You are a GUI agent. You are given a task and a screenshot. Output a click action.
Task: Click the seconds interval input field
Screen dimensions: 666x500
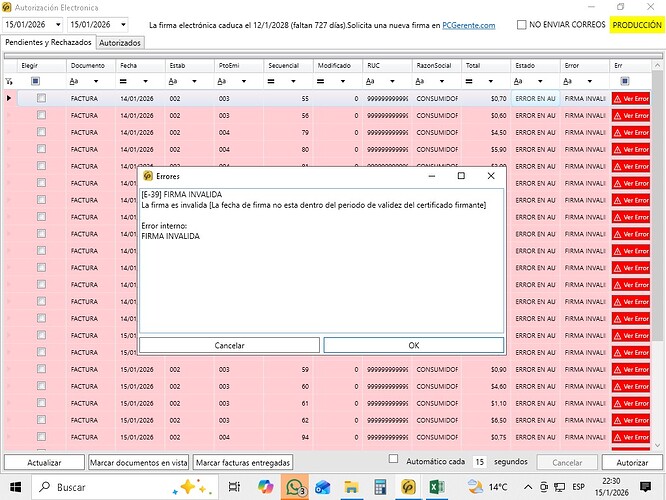(x=481, y=462)
